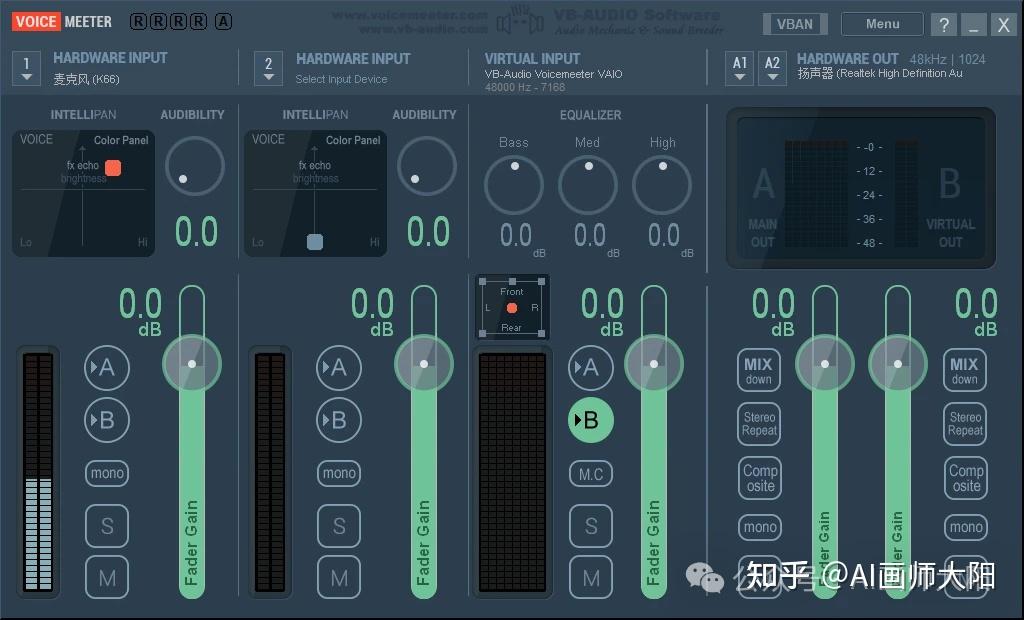
Task: Enable mono on Hardware Input 1
Action: click(x=107, y=473)
